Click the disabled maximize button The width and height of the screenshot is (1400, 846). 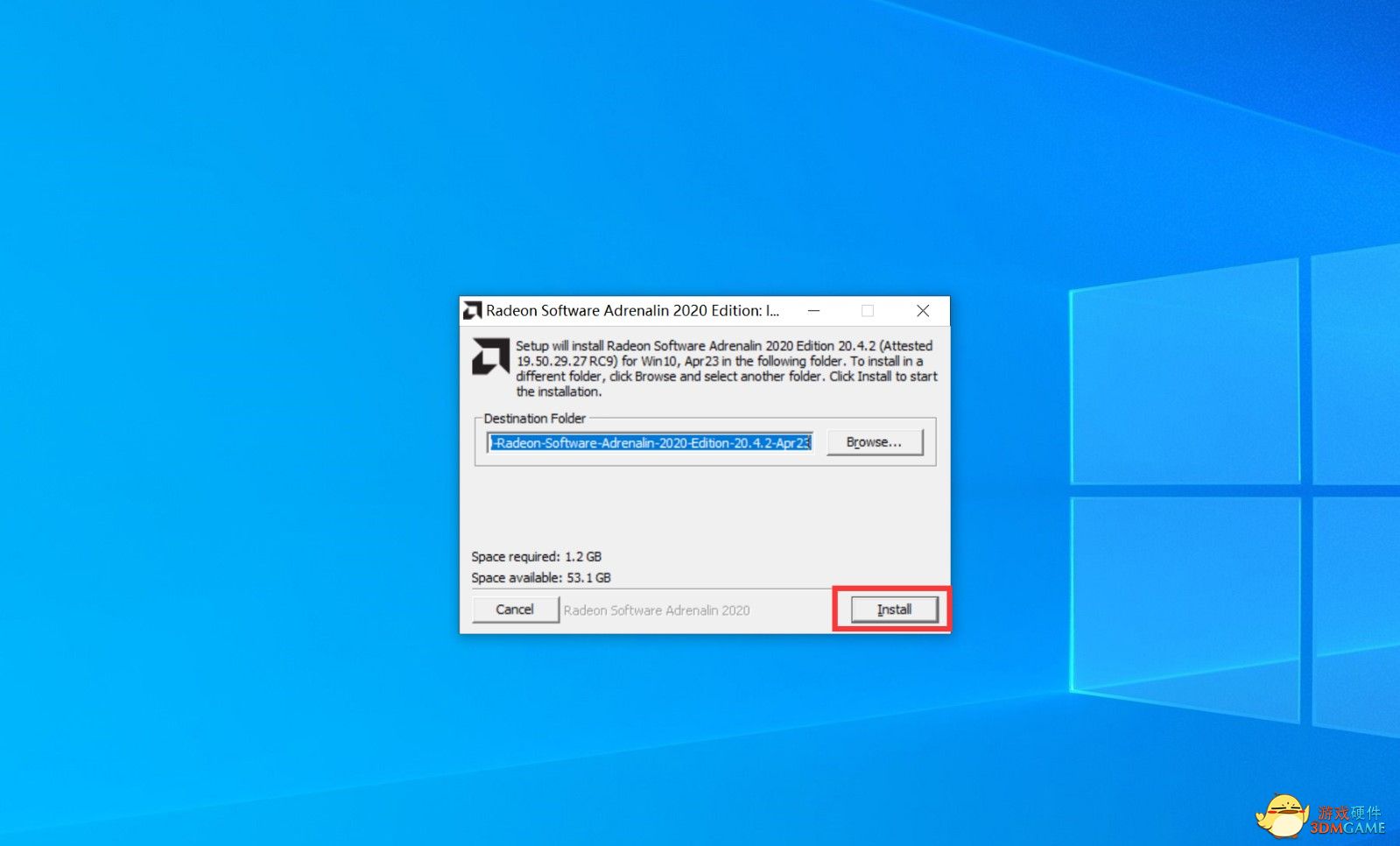868,311
